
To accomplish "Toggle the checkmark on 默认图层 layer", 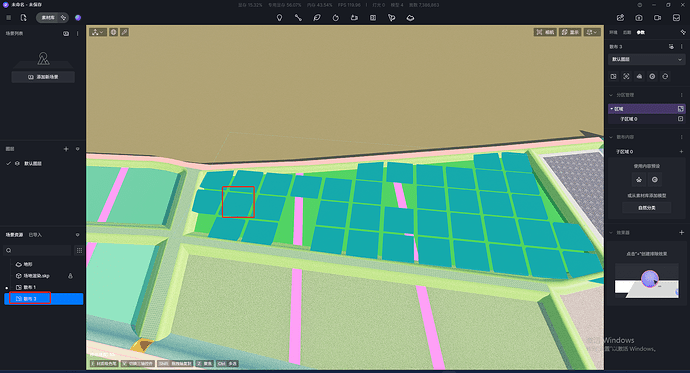I will [8, 163].
